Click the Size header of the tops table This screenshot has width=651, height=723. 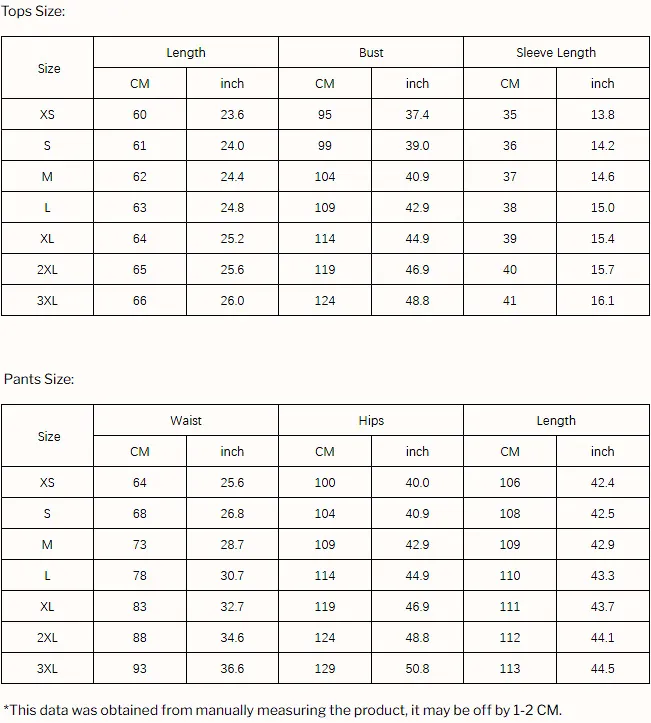(x=48, y=68)
